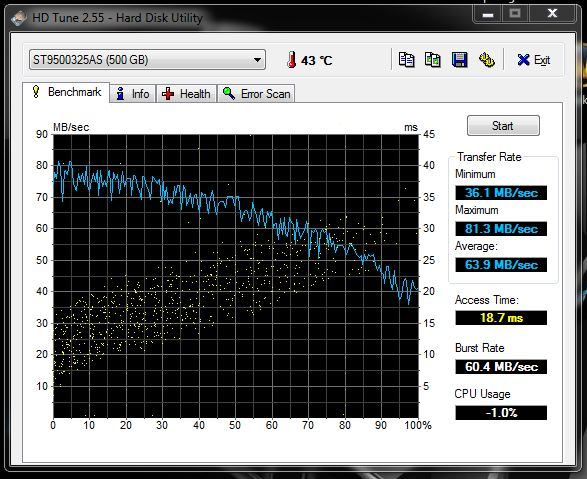Switch to the Error Scan tab

(256, 94)
